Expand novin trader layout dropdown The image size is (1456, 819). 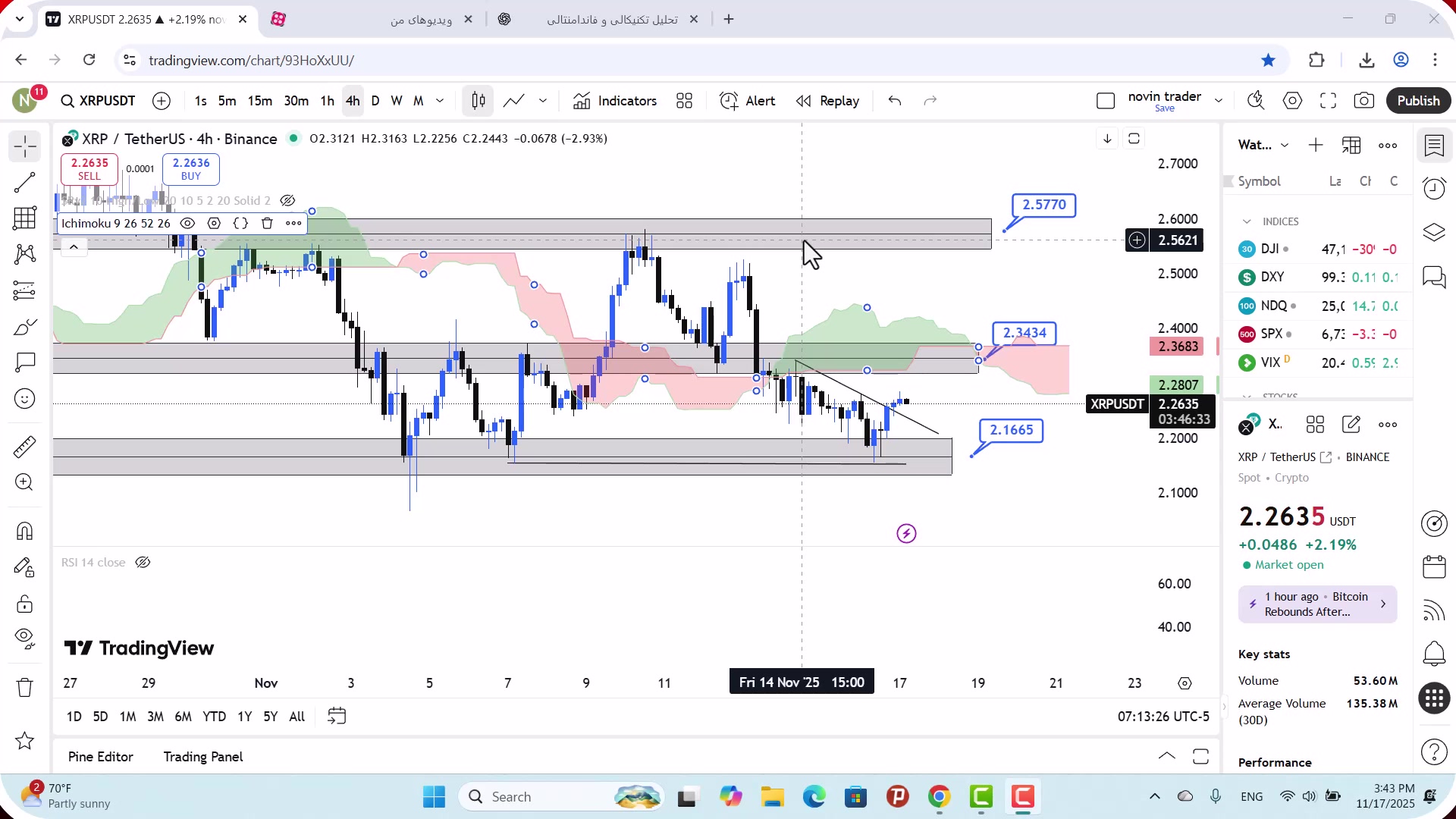[1219, 101]
